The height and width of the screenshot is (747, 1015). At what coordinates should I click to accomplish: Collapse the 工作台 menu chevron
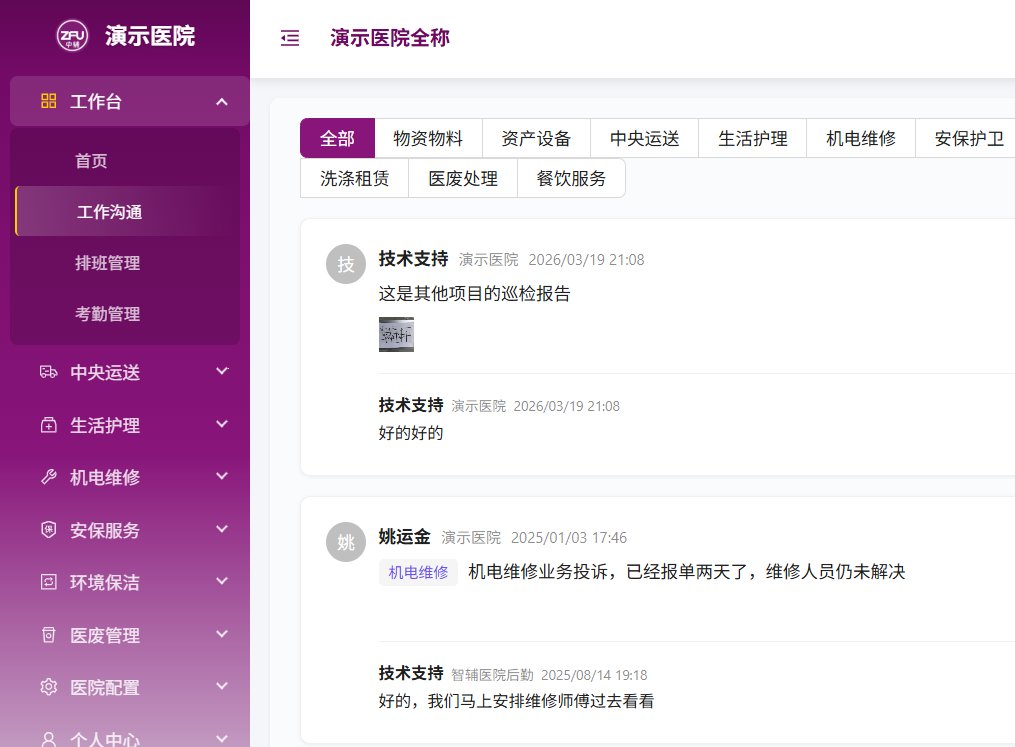(222, 102)
